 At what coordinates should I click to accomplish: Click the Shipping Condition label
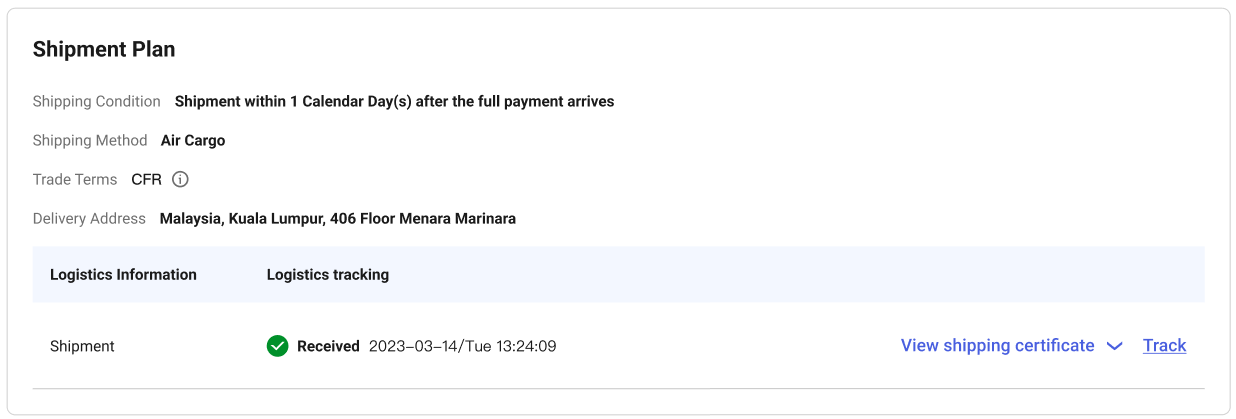coord(96,101)
